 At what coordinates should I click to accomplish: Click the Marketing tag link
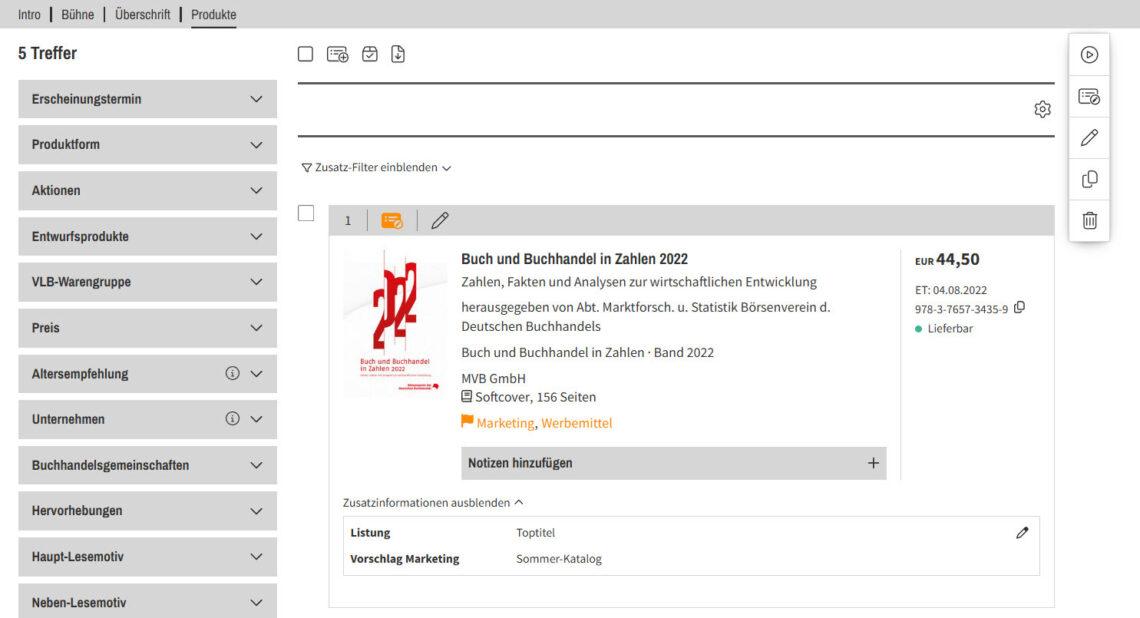505,423
